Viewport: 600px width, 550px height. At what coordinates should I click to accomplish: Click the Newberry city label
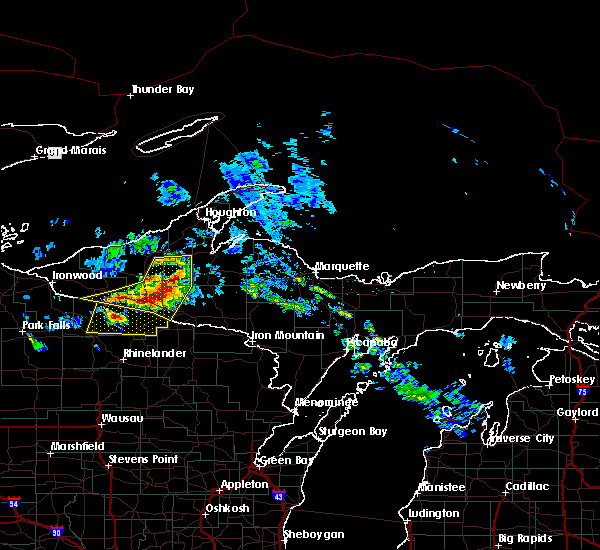tap(521, 286)
